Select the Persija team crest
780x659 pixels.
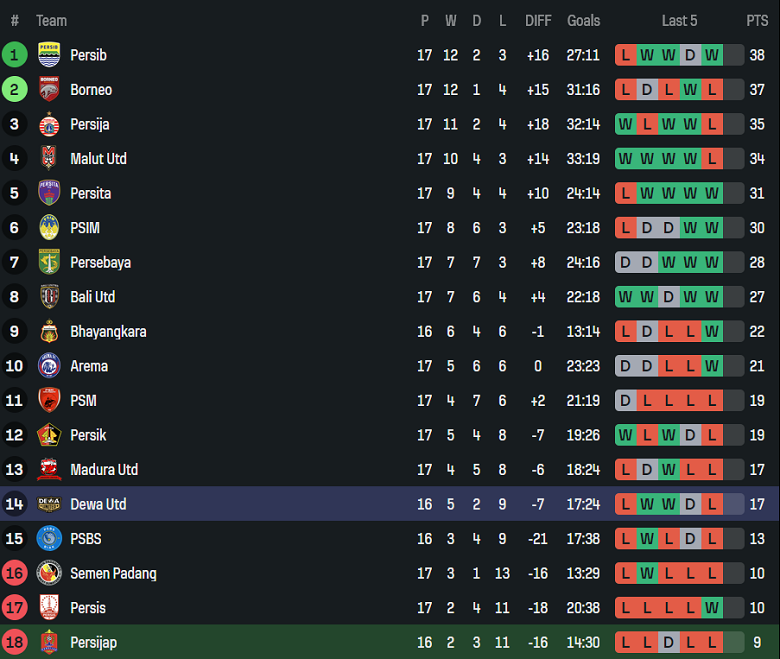[x=49, y=124]
